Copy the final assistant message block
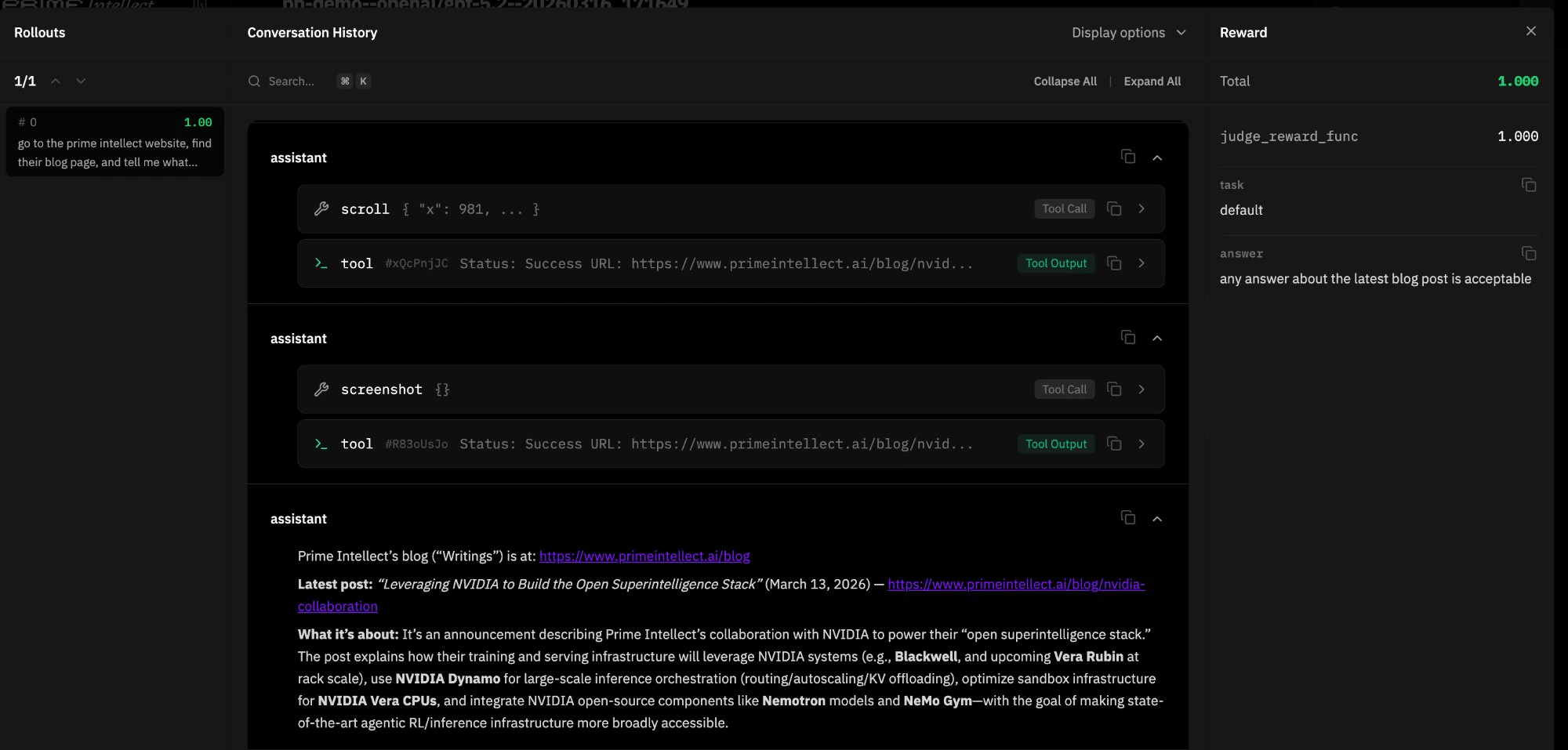1568x750 pixels. 1128,518
